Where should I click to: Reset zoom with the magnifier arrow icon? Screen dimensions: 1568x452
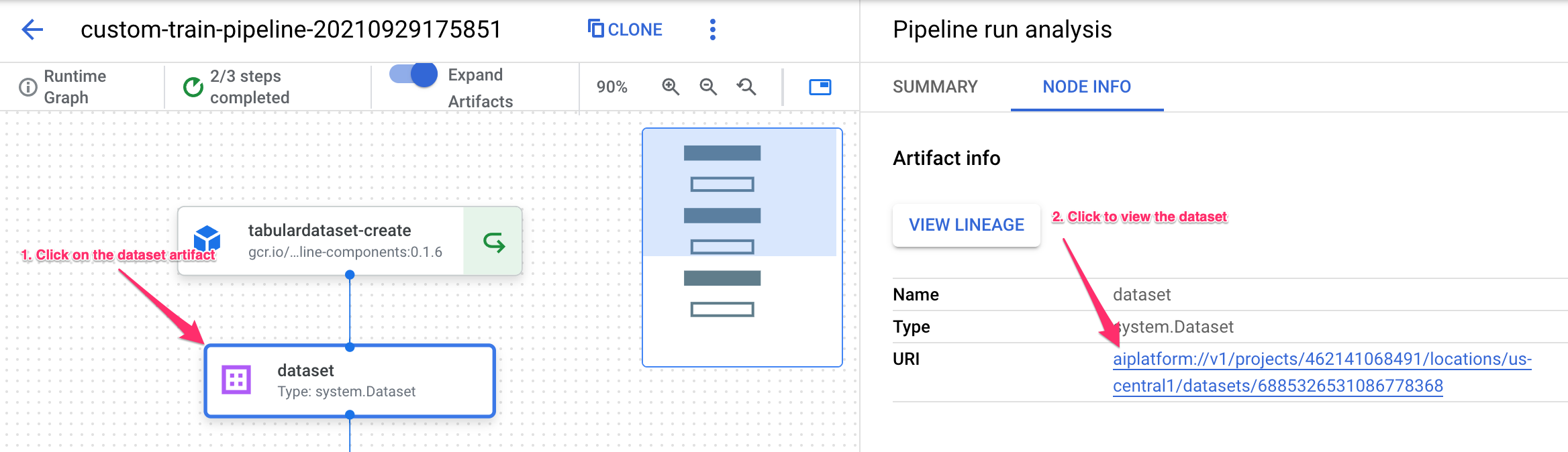(746, 87)
